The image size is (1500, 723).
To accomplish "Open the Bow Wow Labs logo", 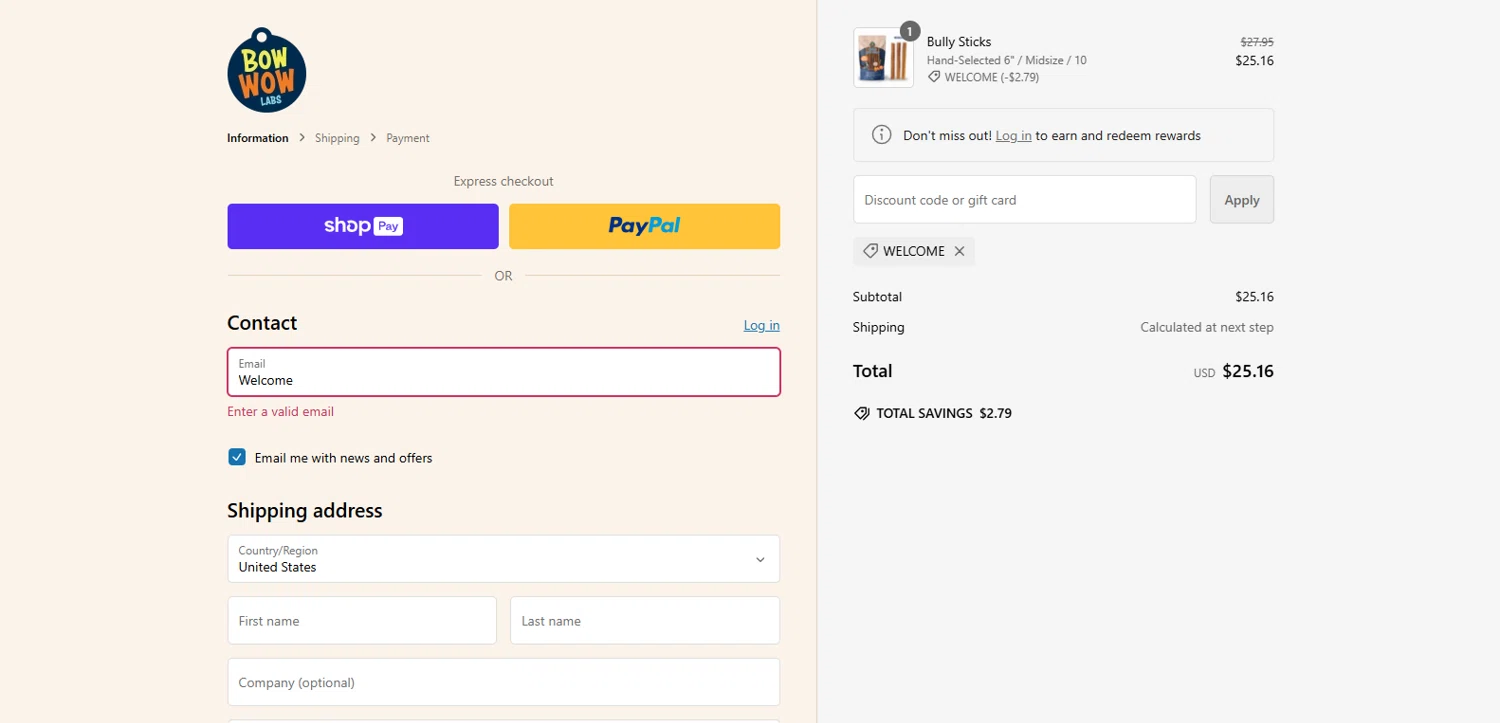I will coord(267,70).
